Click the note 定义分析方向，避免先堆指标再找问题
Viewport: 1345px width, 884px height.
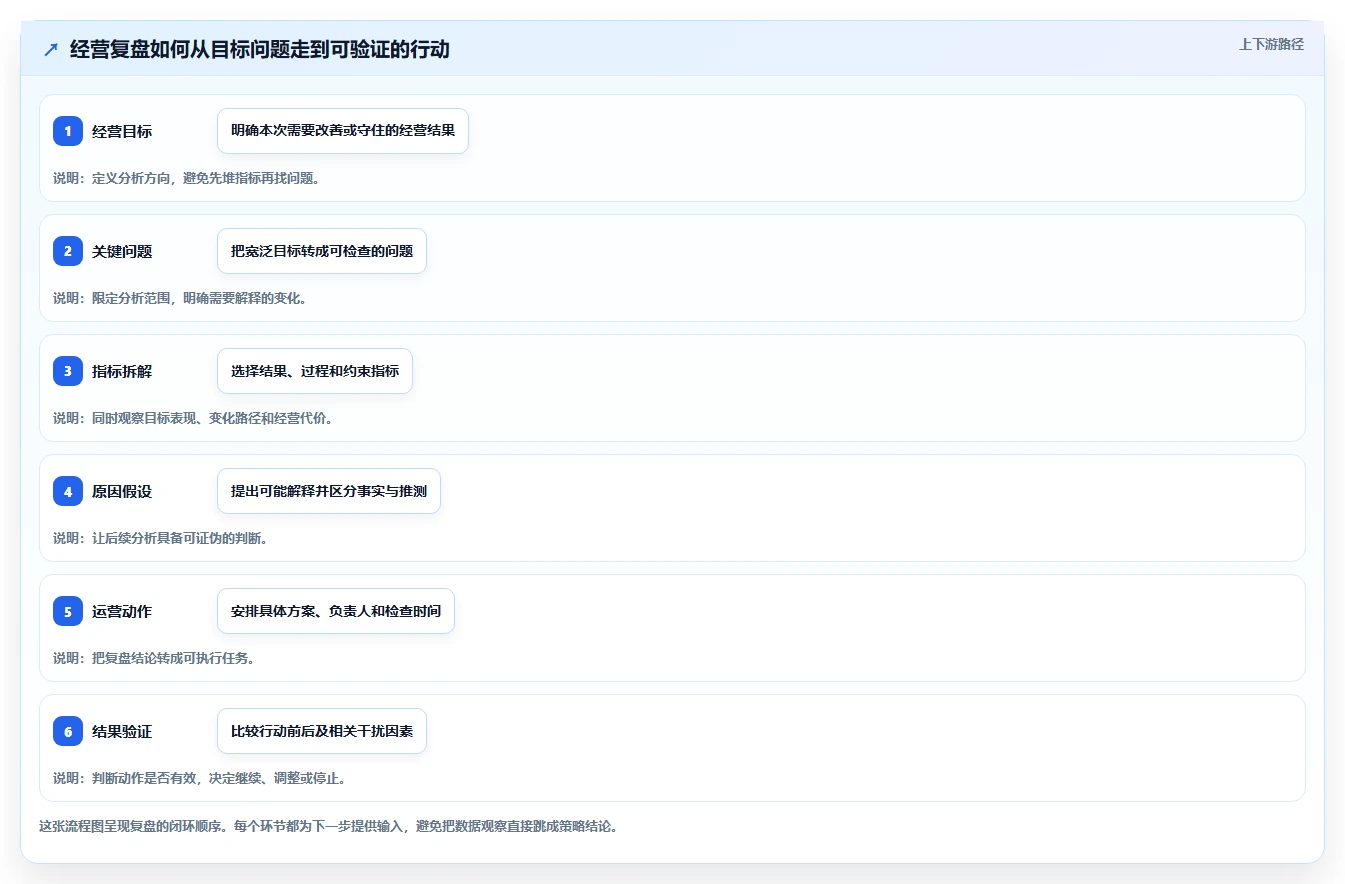[x=205, y=178]
